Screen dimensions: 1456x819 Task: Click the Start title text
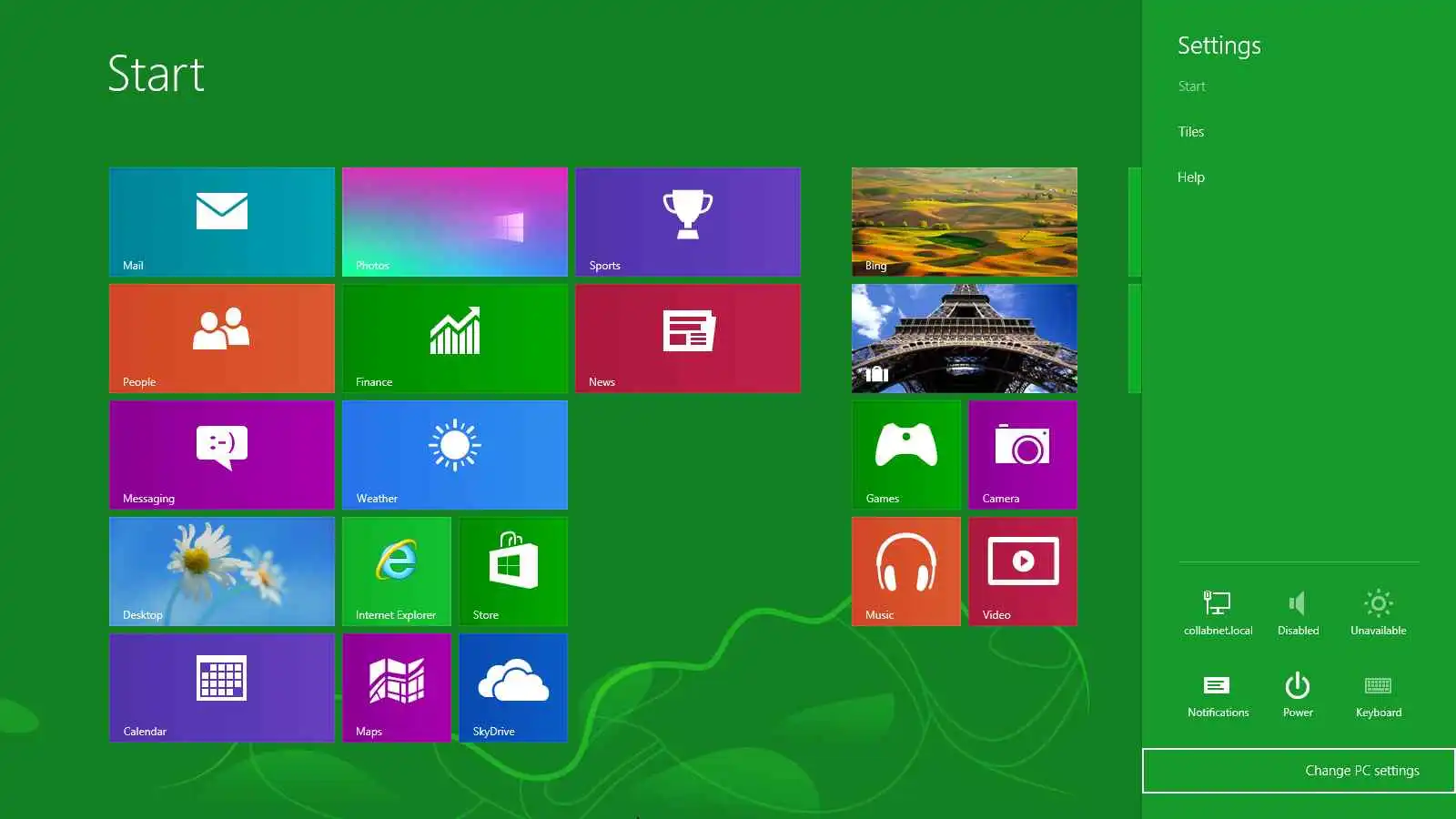pyautogui.click(x=156, y=74)
